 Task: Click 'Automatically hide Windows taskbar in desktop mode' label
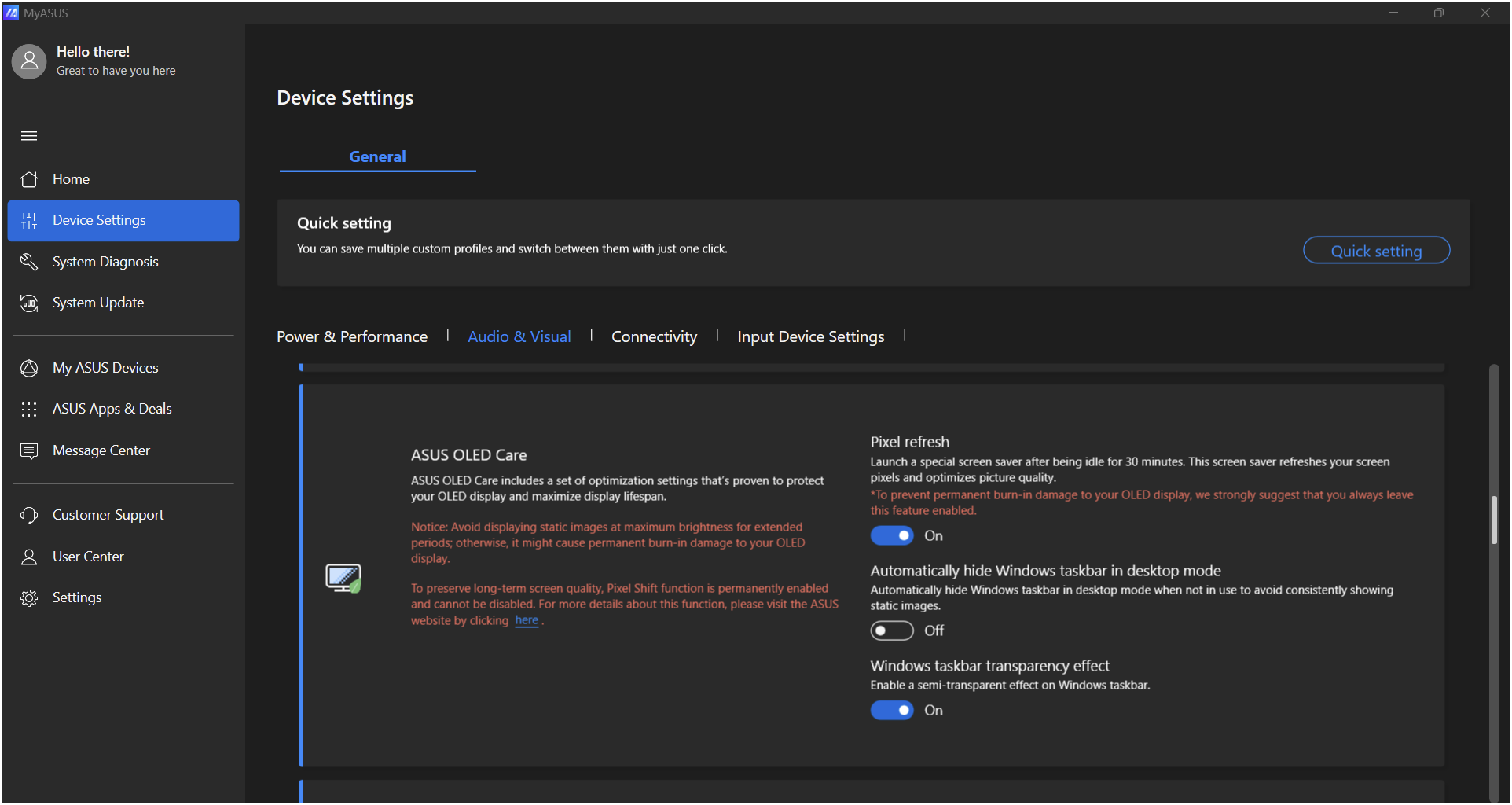1045,571
